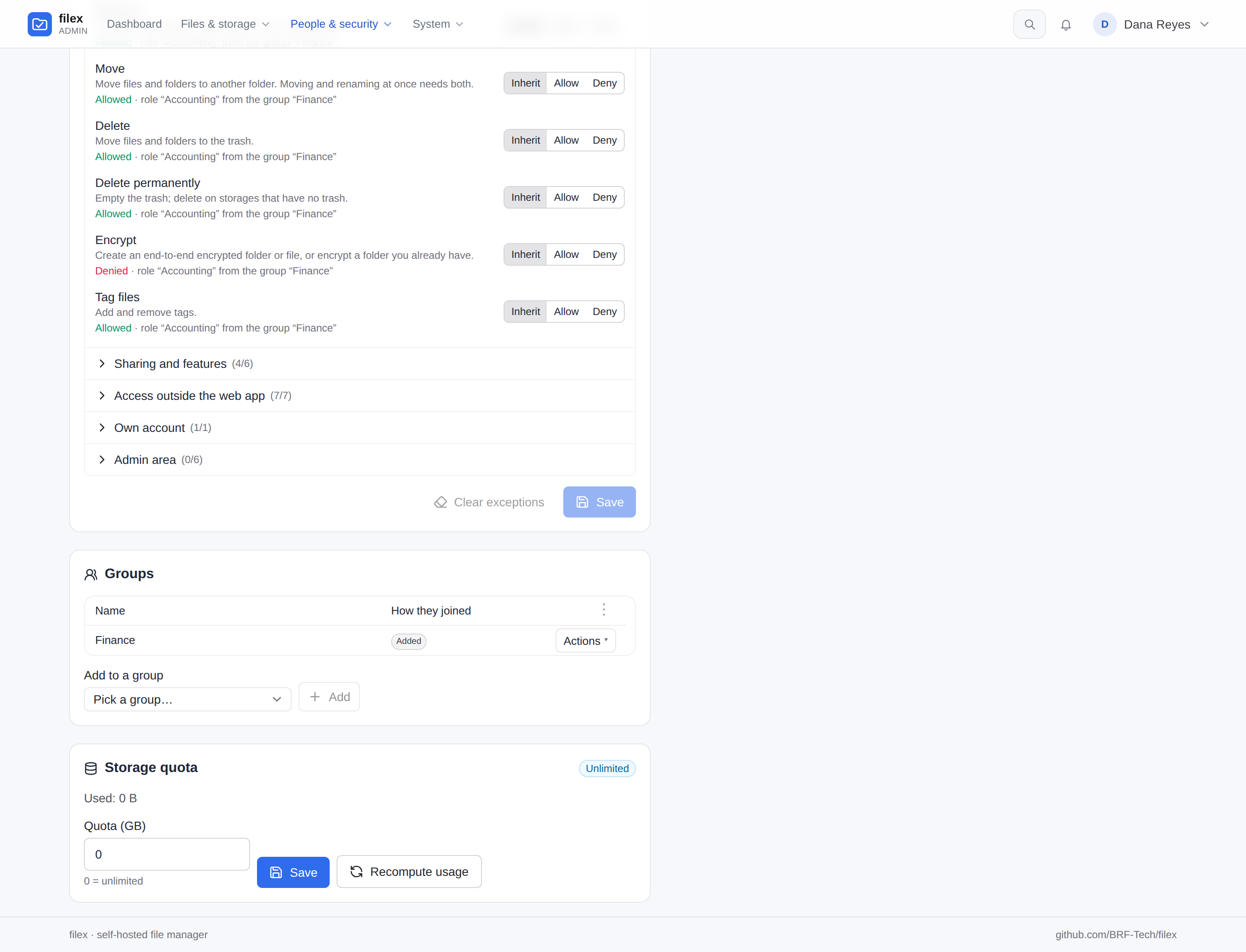The height and width of the screenshot is (952, 1246).
Task: Set Encrypt permission to Allow
Action: coord(566,254)
